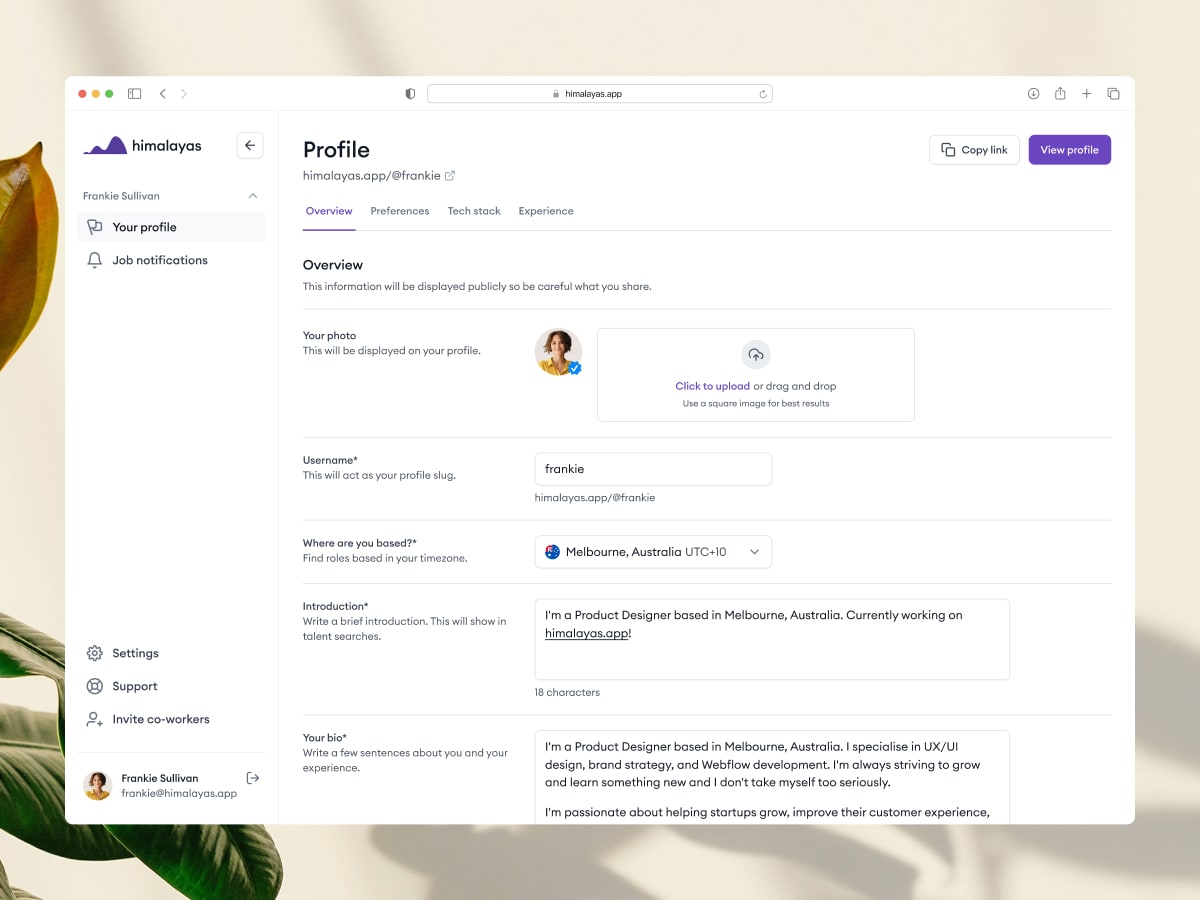Reload the page with refresh icon
1200x900 pixels.
coord(763,94)
